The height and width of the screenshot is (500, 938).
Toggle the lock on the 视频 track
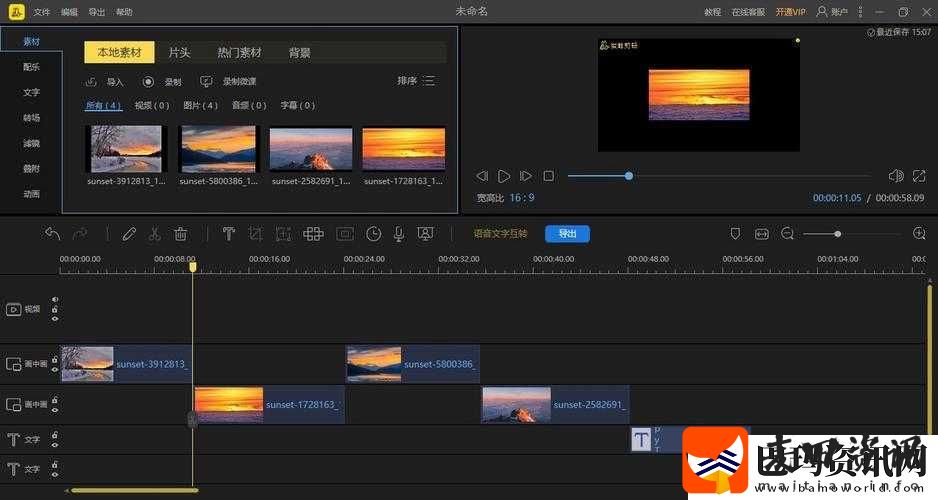pos(55,309)
